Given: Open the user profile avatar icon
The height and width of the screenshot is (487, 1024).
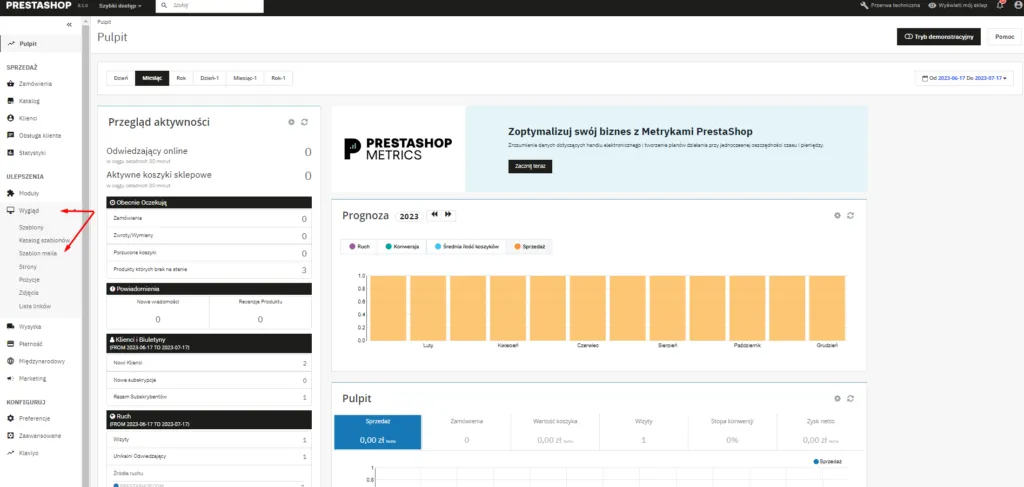Looking at the screenshot, I should [1016, 6].
